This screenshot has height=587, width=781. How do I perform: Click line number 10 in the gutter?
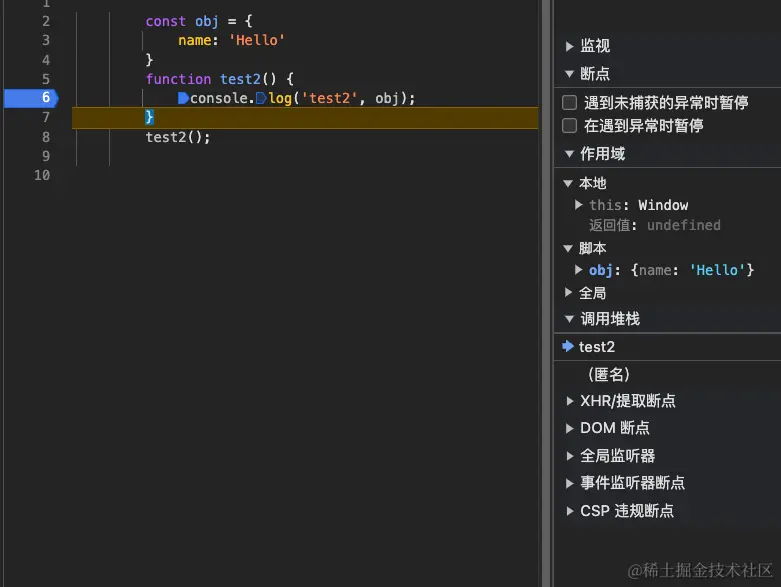(42, 175)
